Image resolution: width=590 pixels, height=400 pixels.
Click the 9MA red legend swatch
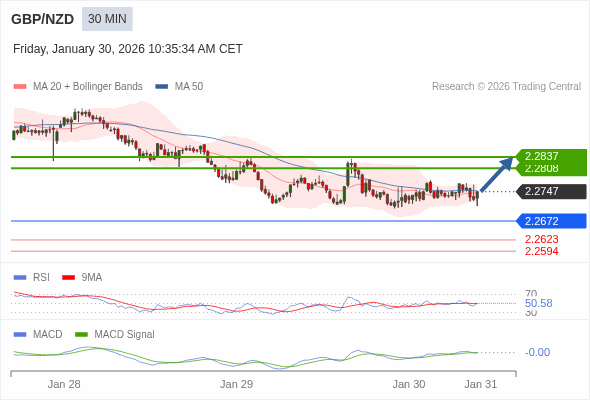pos(68,278)
